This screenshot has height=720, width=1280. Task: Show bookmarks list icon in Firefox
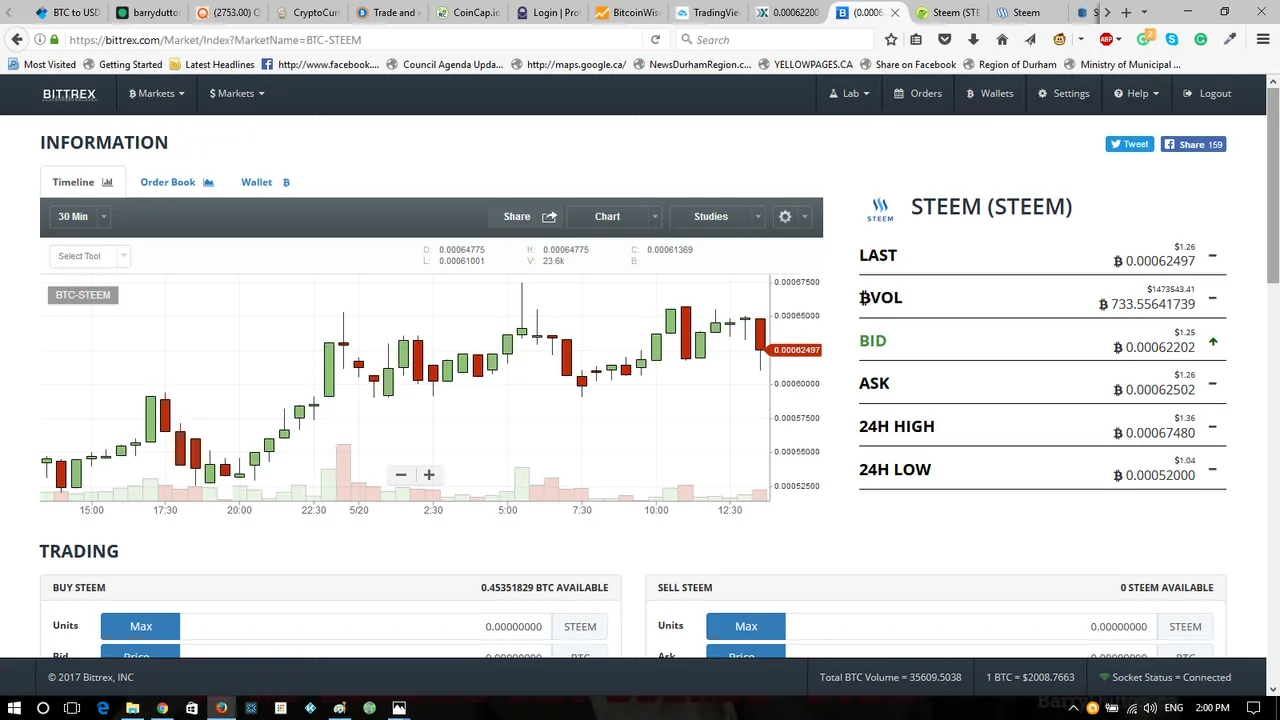(916, 39)
